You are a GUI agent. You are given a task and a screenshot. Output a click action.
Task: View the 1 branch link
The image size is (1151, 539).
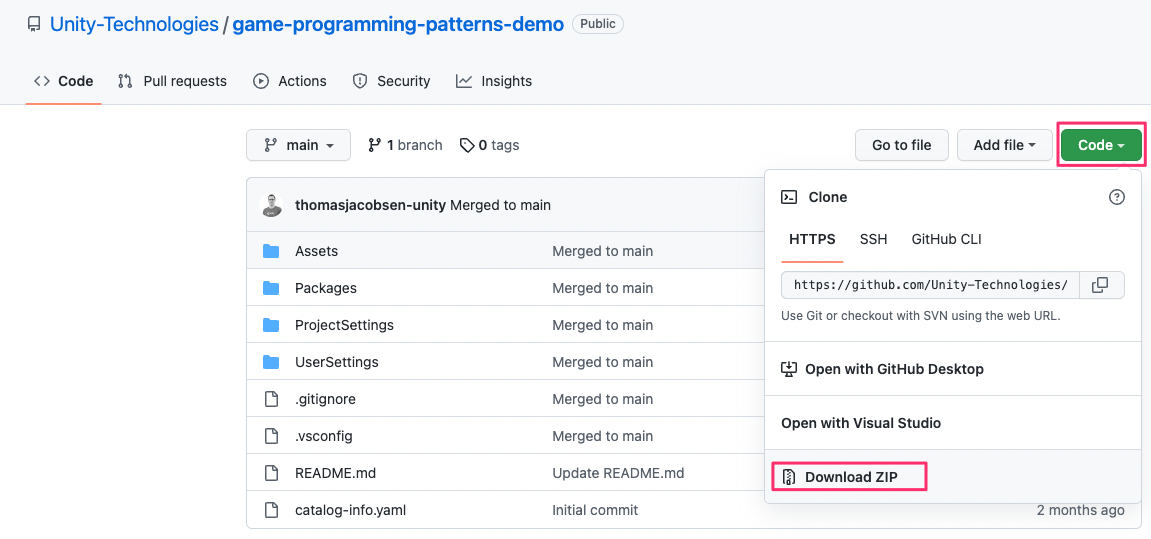point(405,145)
